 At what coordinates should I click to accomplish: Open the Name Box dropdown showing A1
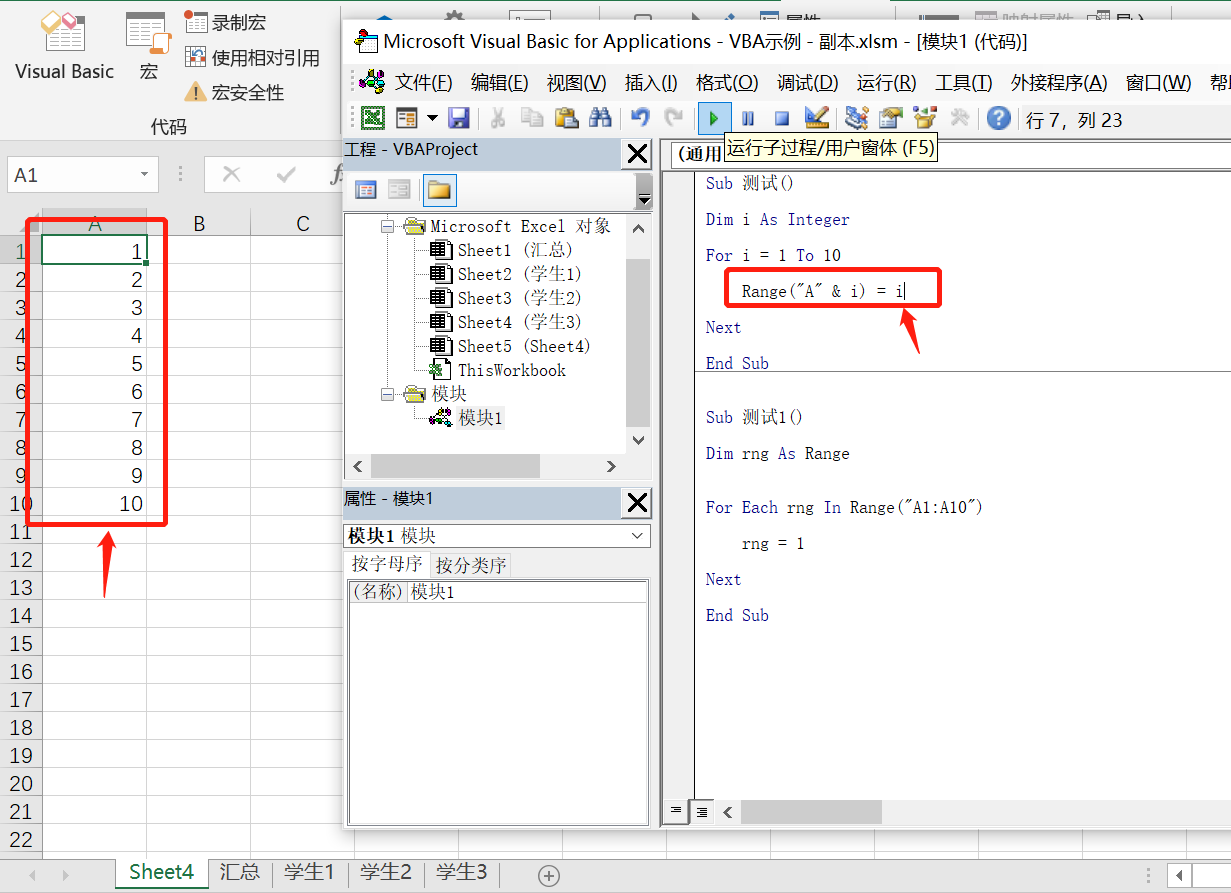click(143, 174)
